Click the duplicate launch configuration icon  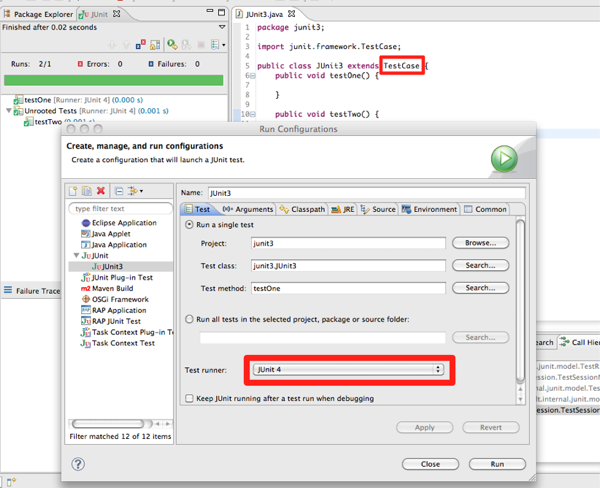87,191
